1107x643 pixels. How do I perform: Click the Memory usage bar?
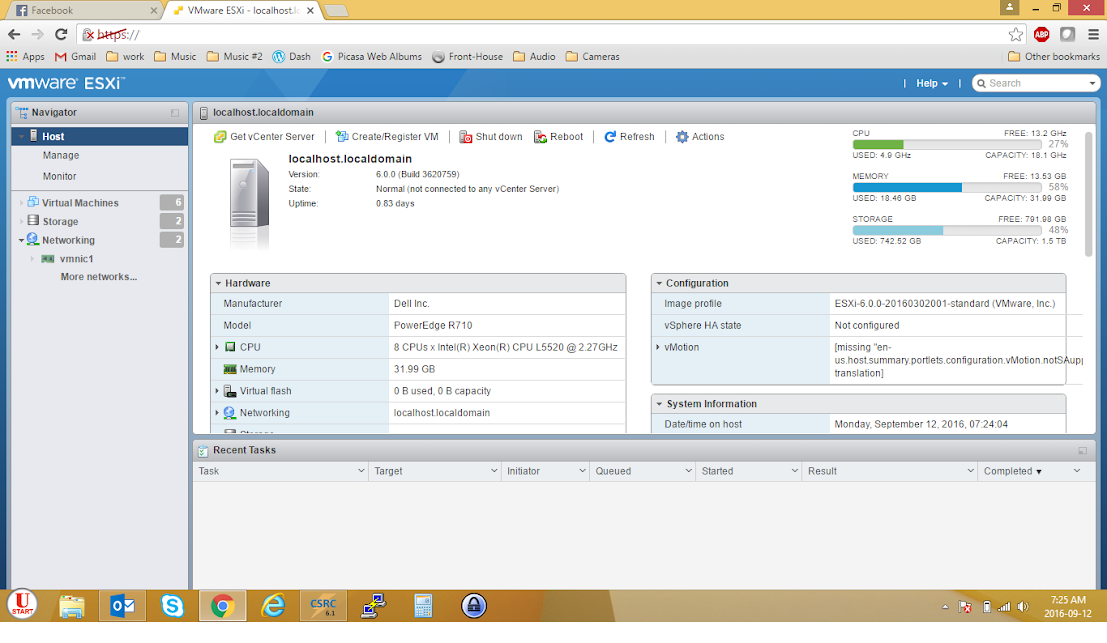click(946, 188)
